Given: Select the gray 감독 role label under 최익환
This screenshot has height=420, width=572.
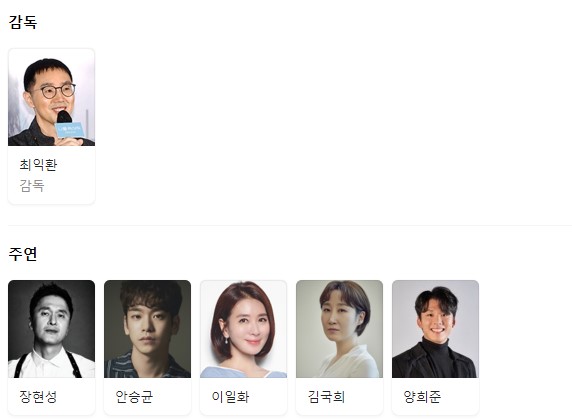Looking at the screenshot, I should (x=32, y=186).
